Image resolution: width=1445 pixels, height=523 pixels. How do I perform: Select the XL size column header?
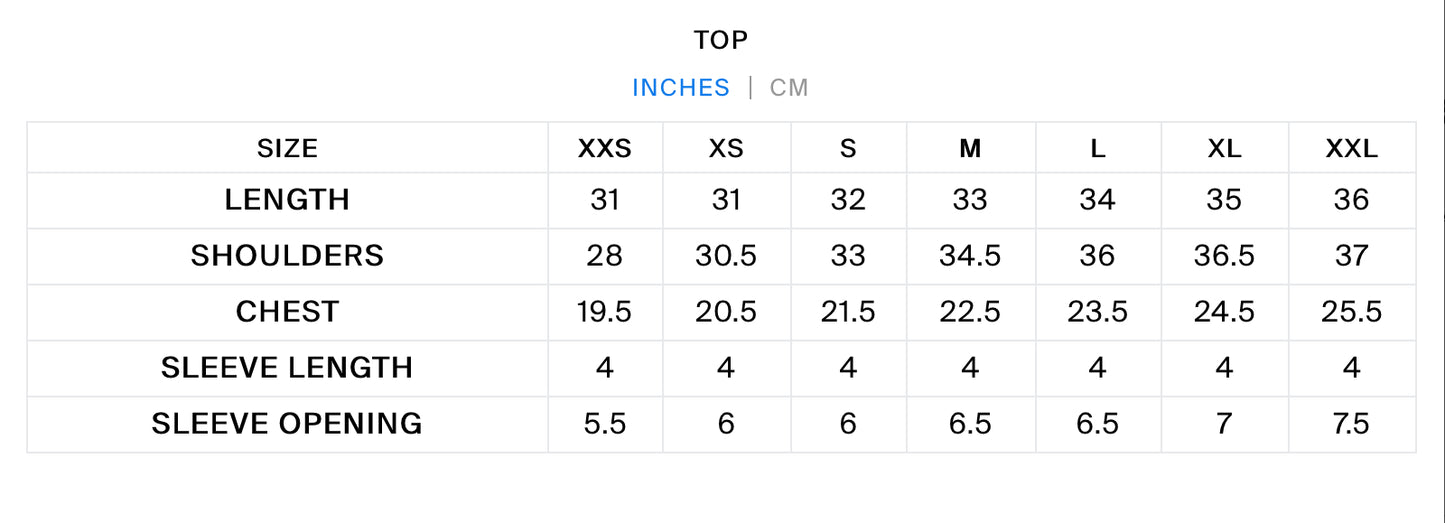point(1224,149)
